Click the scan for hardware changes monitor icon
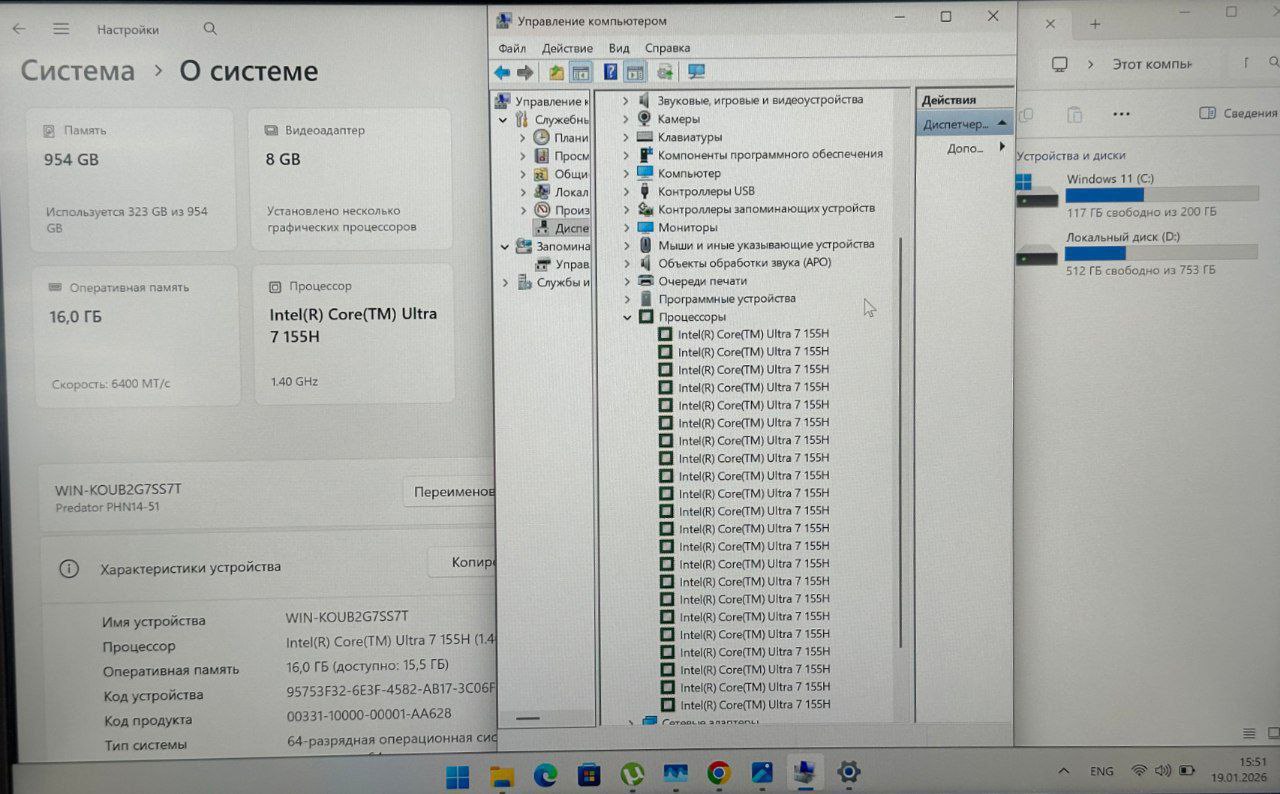Image resolution: width=1280 pixels, height=794 pixels. pos(697,72)
